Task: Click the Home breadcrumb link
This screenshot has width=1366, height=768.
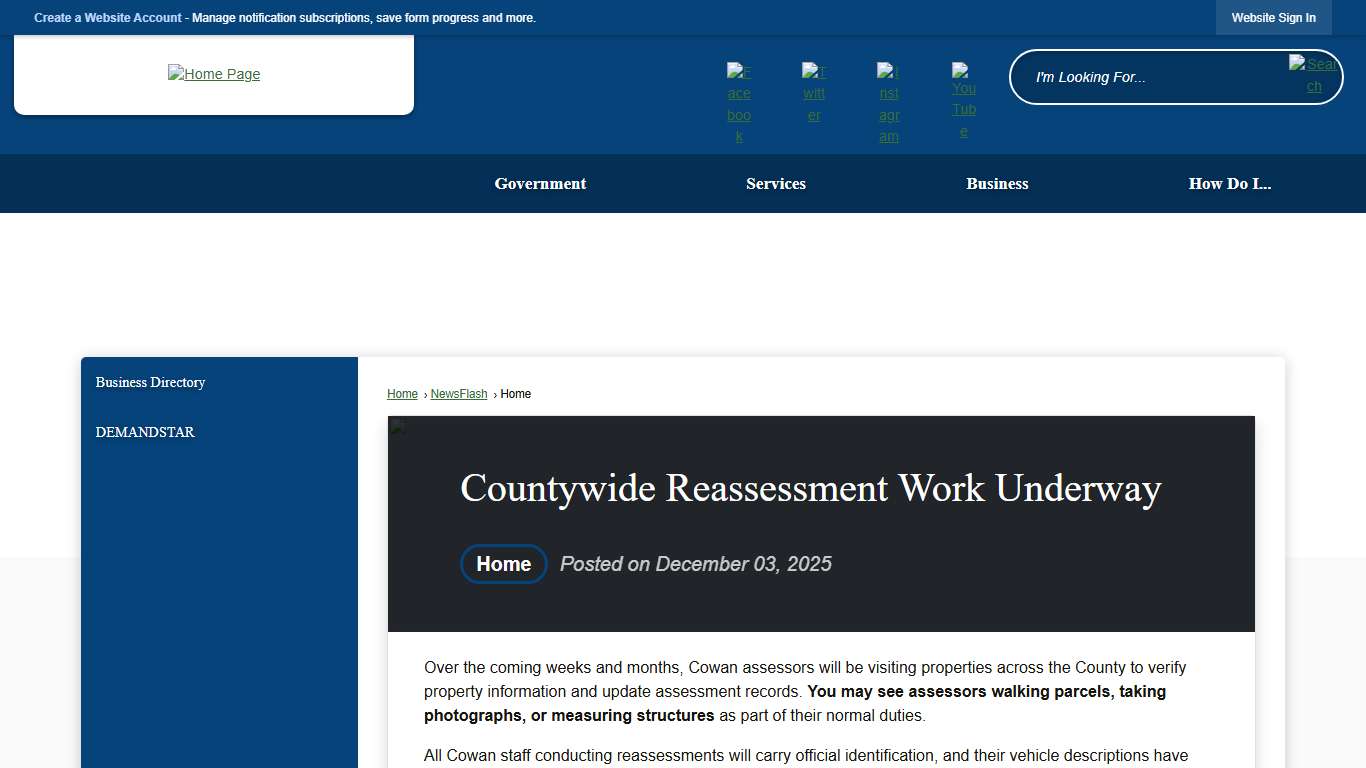Action: pyautogui.click(x=402, y=393)
